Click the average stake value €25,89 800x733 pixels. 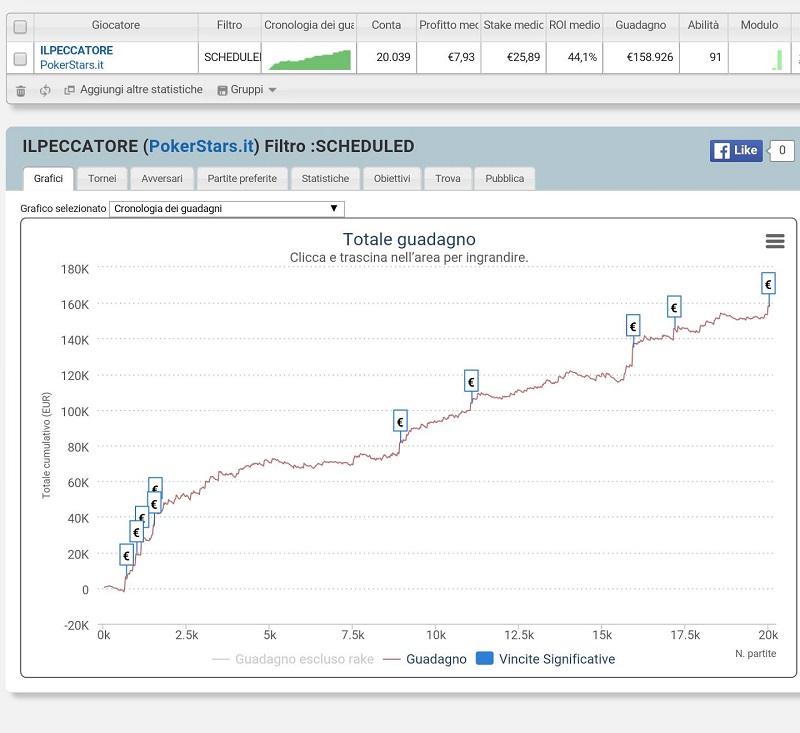pos(523,57)
